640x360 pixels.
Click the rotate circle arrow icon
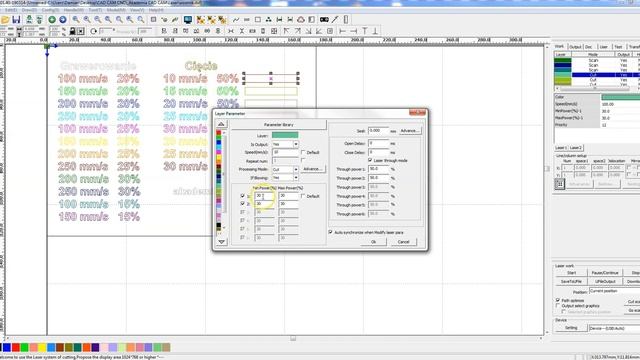click(x=93, y=31)
